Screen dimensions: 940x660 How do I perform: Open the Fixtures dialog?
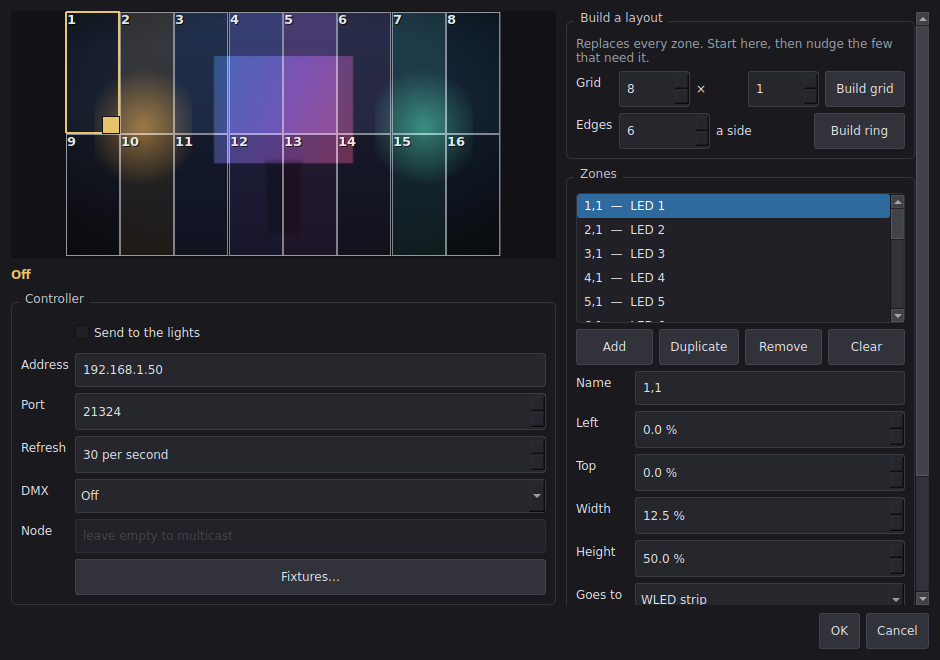point(310,577)
